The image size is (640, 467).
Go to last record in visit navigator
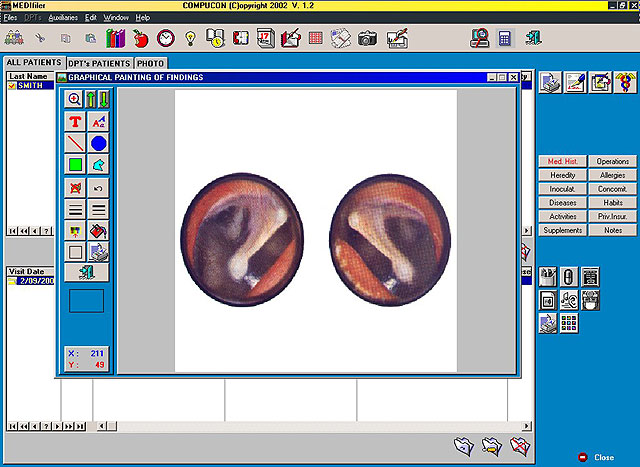(80, 427)
